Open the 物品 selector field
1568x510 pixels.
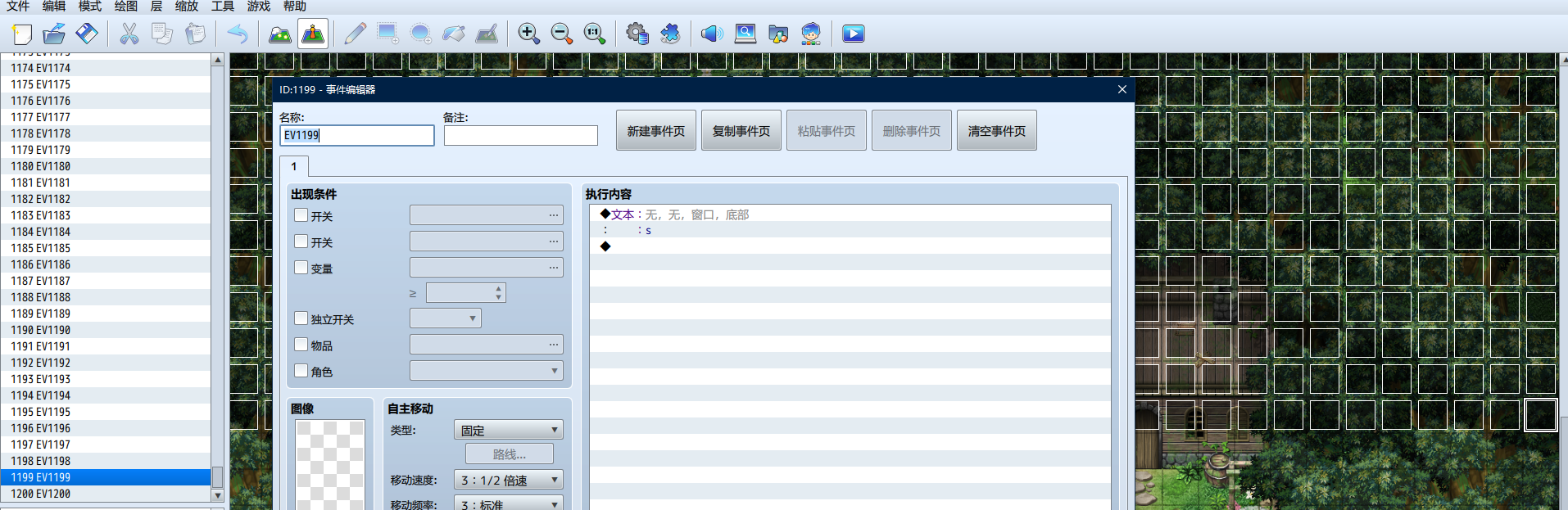point(487,345)
